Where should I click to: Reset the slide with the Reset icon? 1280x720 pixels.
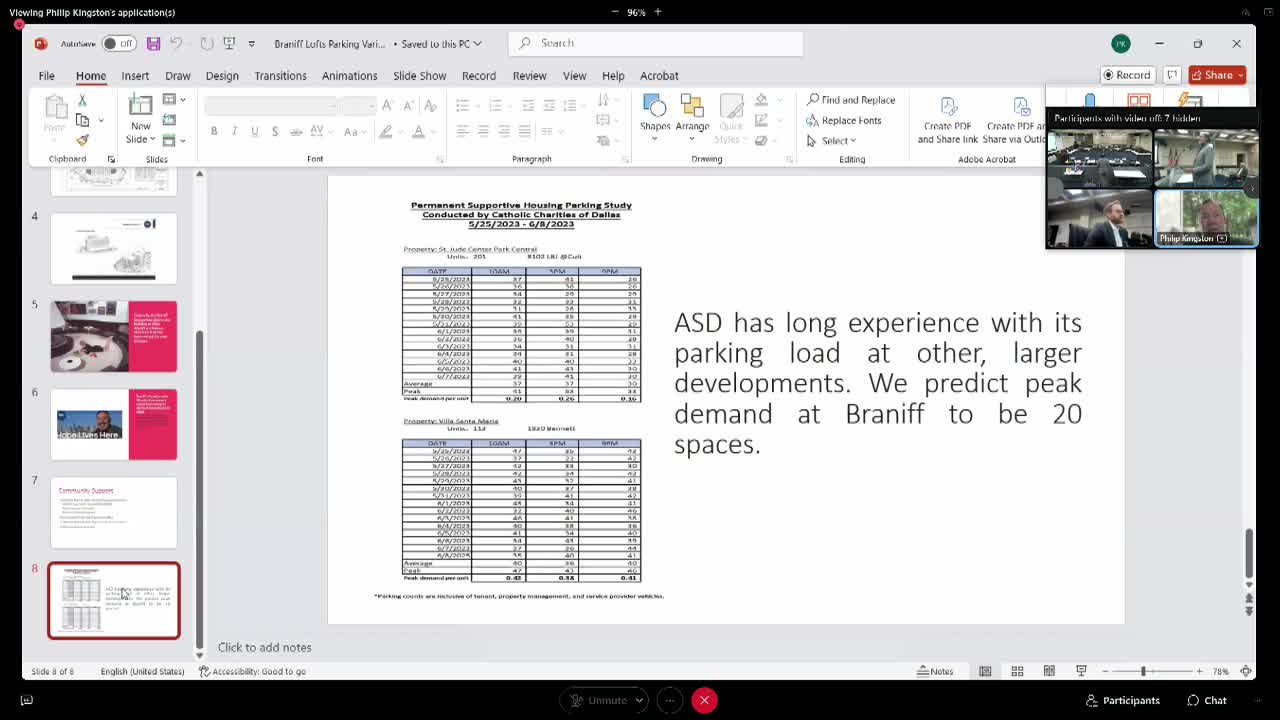[x=168, y=120]
